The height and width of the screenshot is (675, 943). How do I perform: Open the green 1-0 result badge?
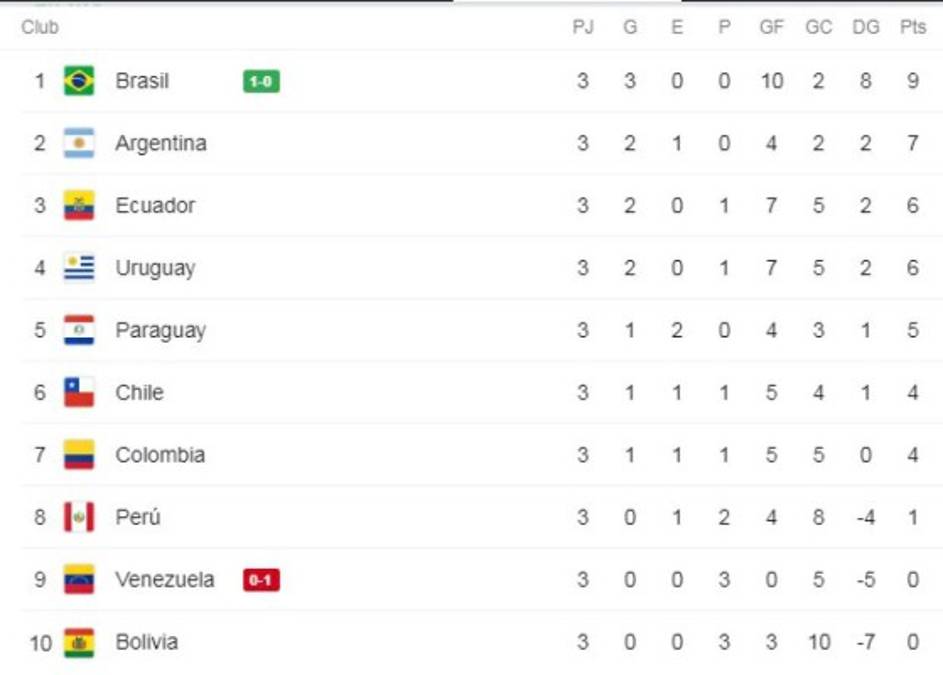pos(261,81)
